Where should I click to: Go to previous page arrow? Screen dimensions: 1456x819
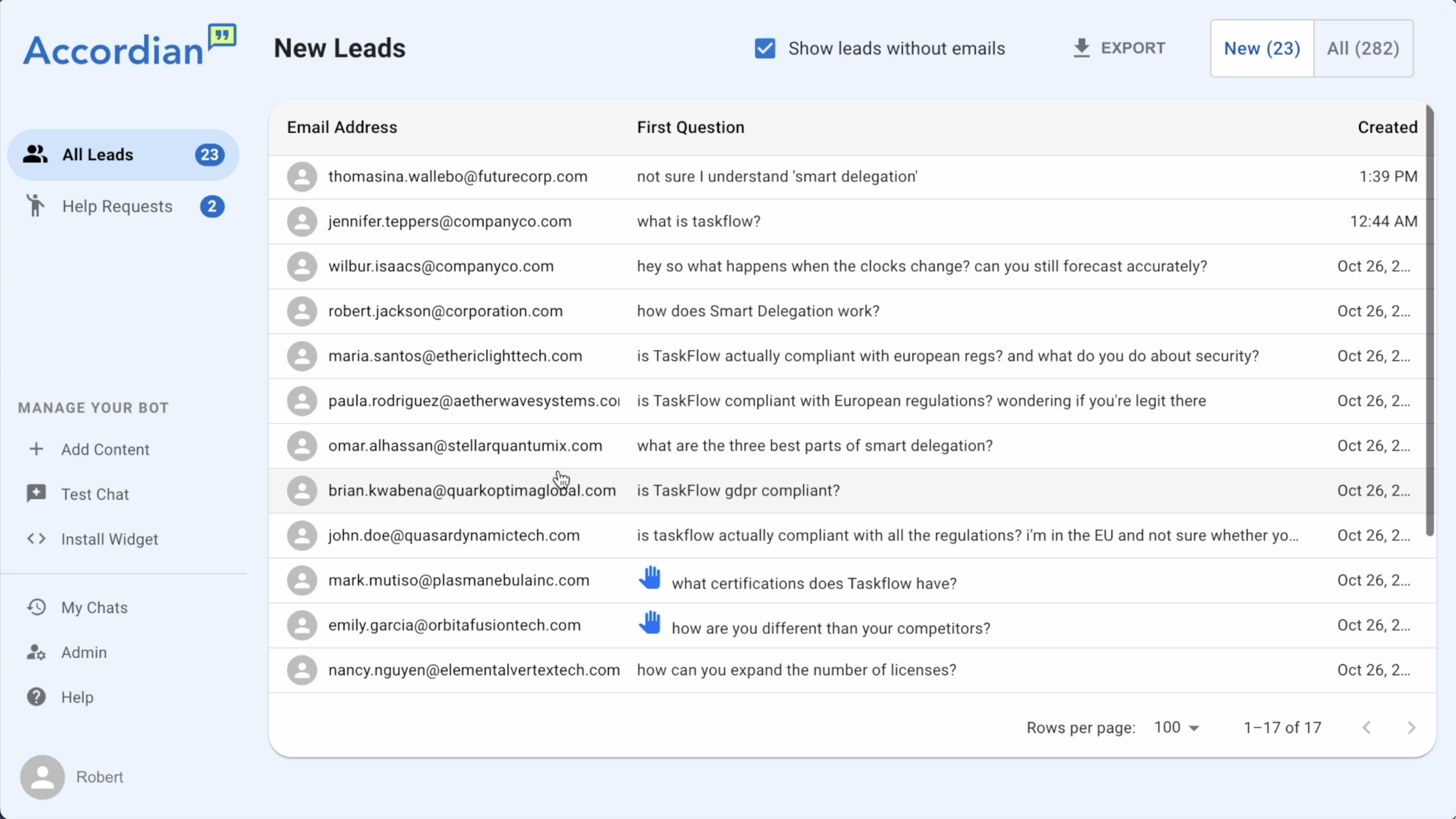point(1367,727)
